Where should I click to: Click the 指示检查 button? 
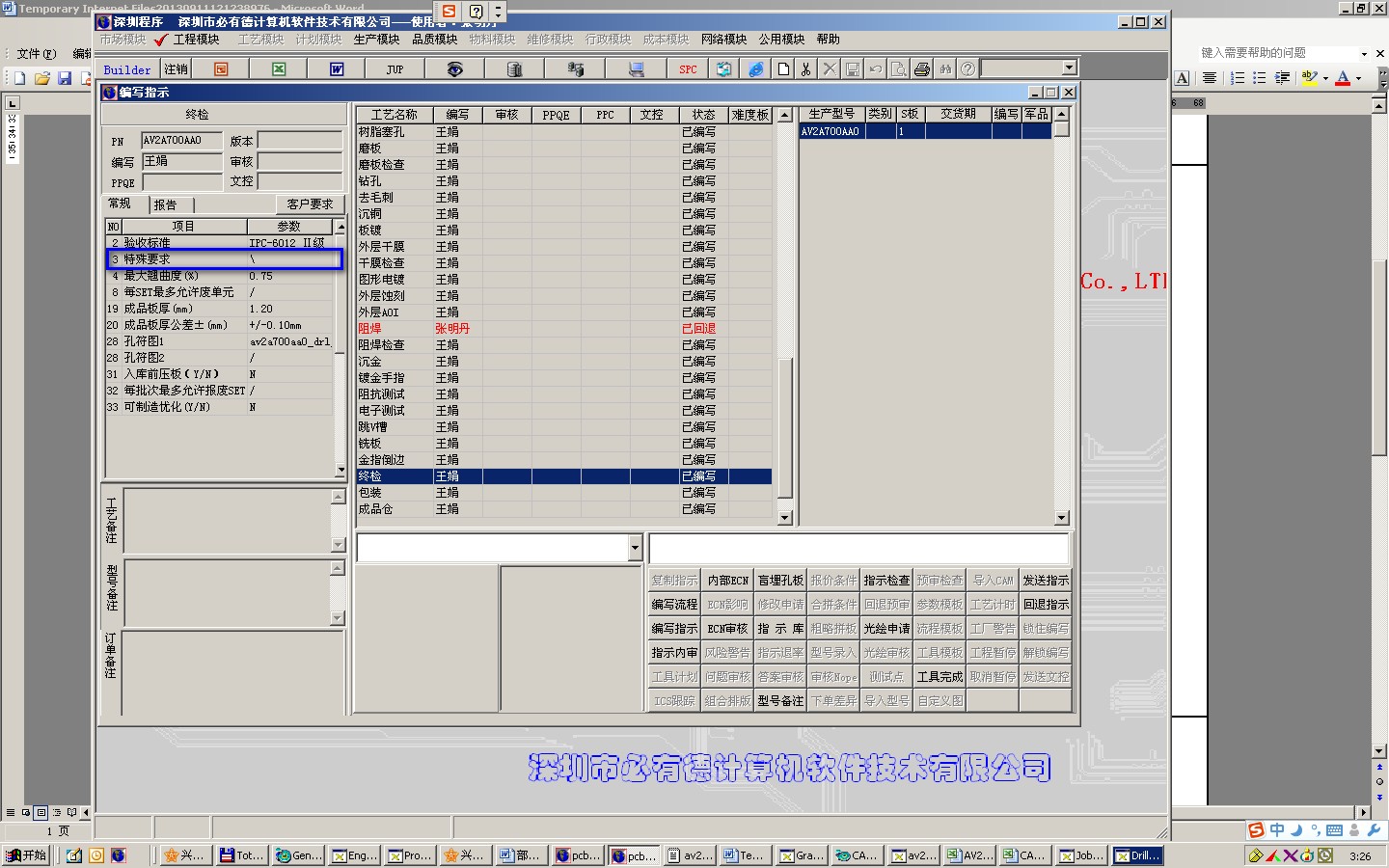point(886,581)
